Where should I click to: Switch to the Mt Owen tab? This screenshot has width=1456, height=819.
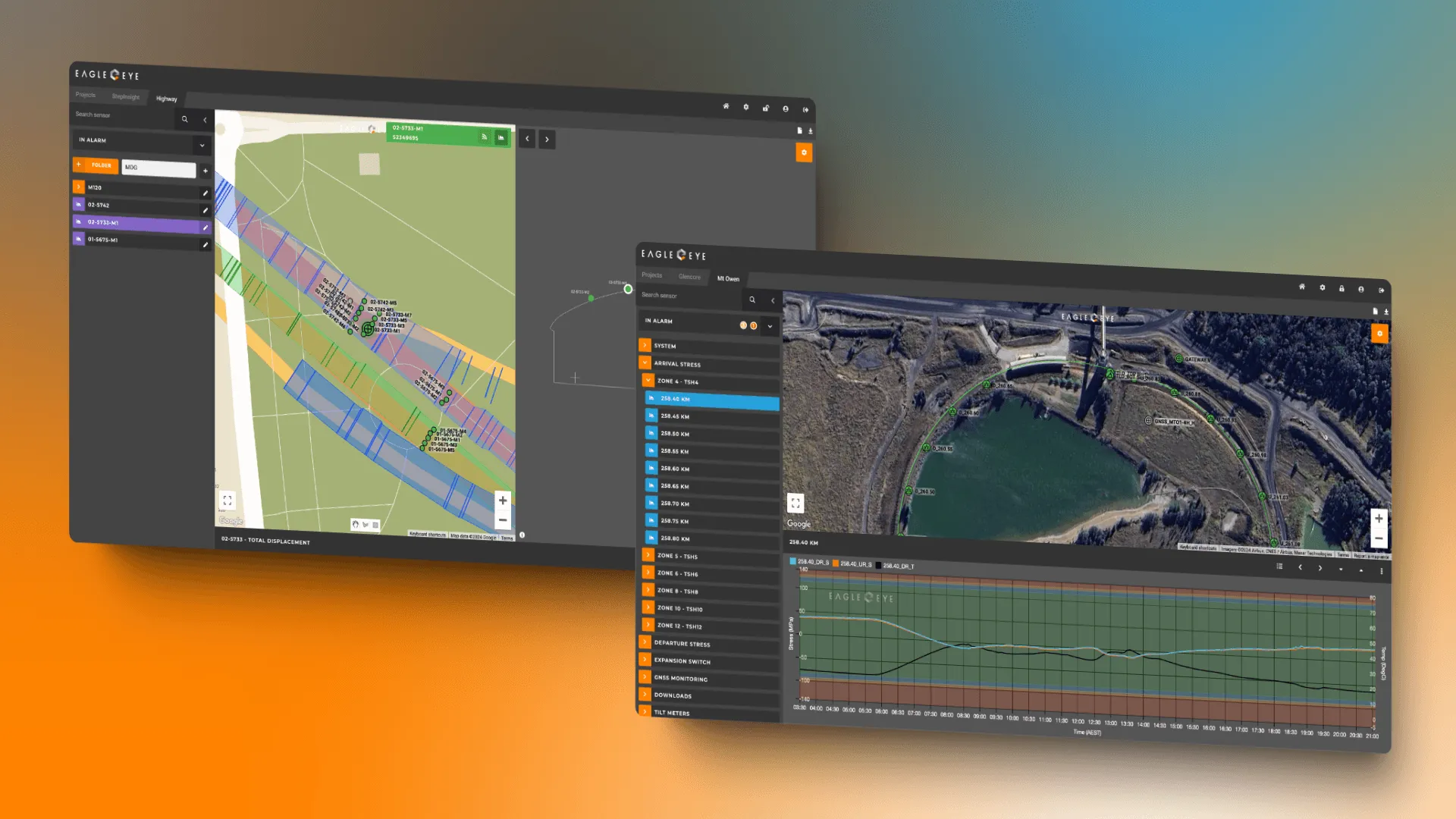click(727, 278)
